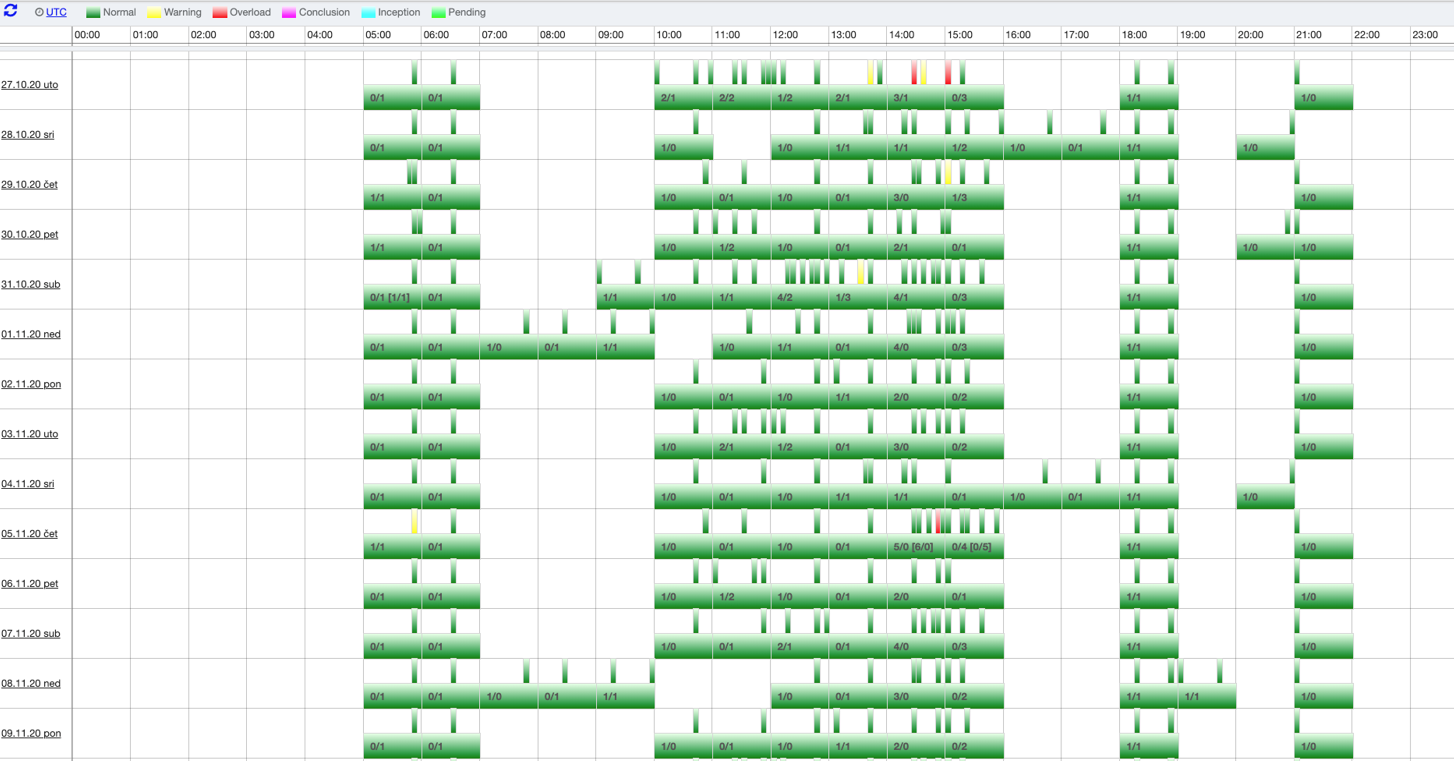This screenshot has width=1454, height=761.
Task: Open the 27.10.20 uto date link
Action: pos(29,85)
